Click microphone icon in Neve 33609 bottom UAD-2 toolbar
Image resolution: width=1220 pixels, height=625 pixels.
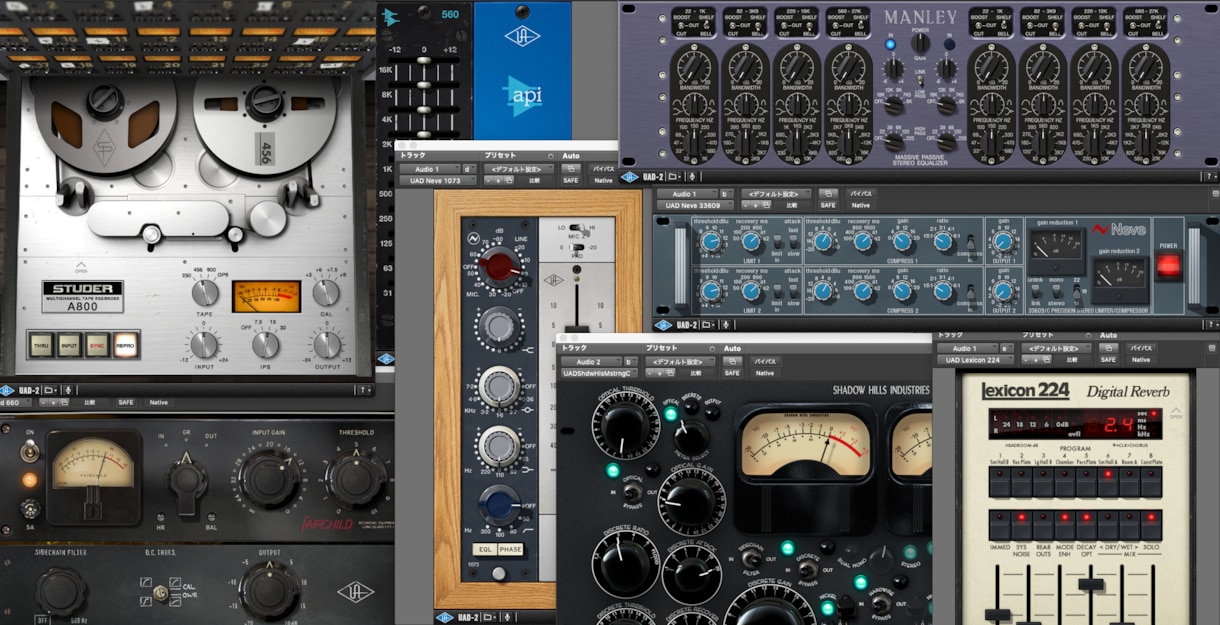[x=725, y=325]
